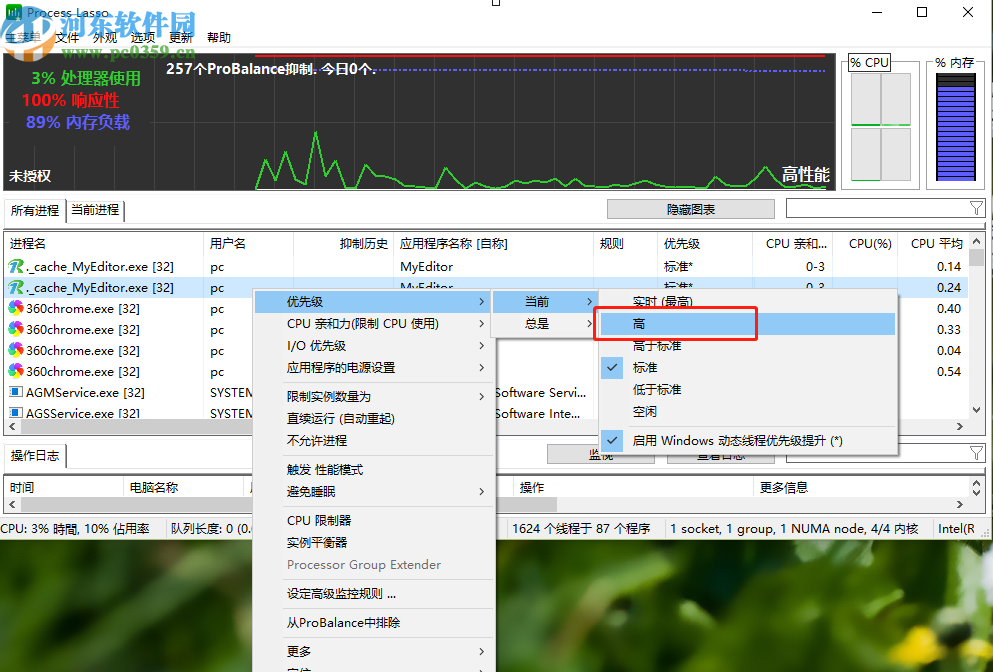Click process list scroll up arrow

point(977,241)
